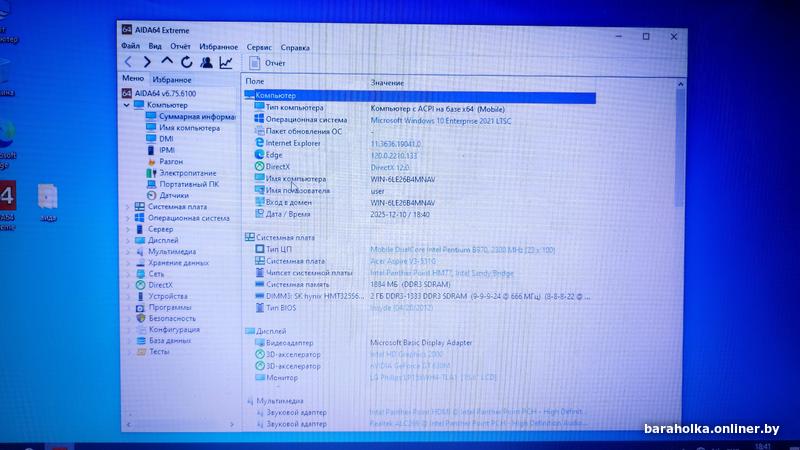Go forward with the right arrow toolbar icon
This screenshot has height=450, width=800.
147,62
